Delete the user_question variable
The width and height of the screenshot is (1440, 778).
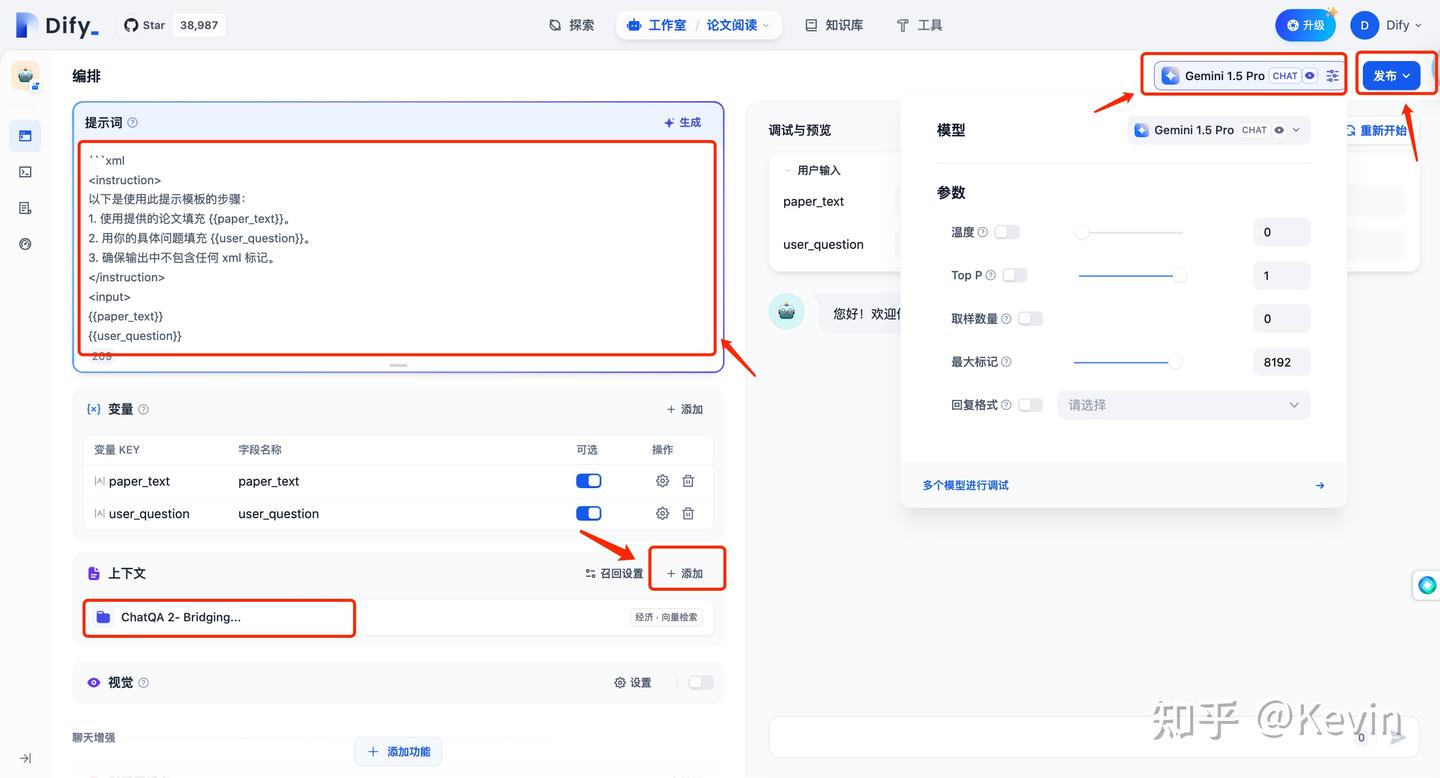(688, 513)
